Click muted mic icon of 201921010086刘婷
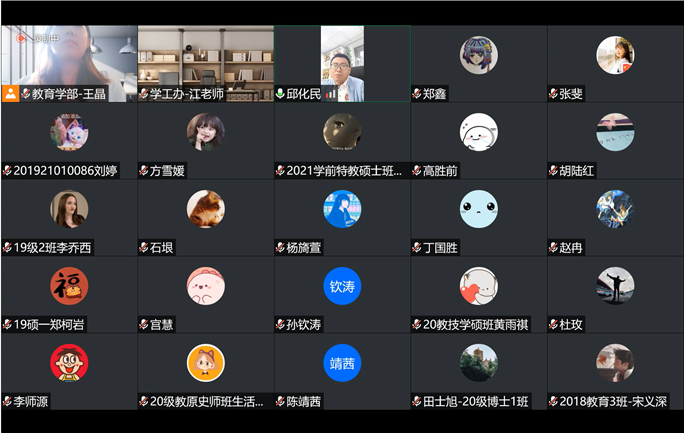 7,170
